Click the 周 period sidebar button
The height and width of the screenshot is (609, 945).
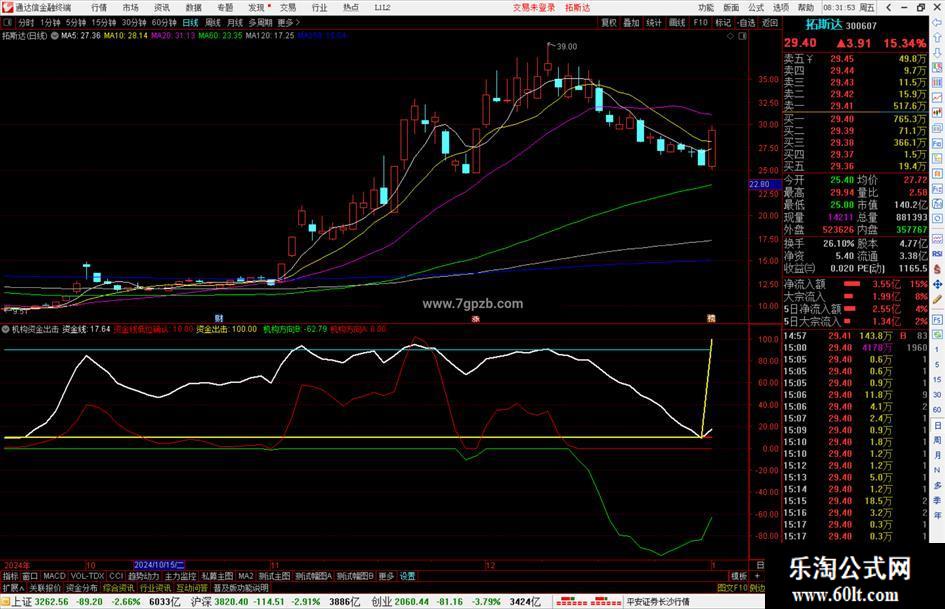(x=937, y=440)
